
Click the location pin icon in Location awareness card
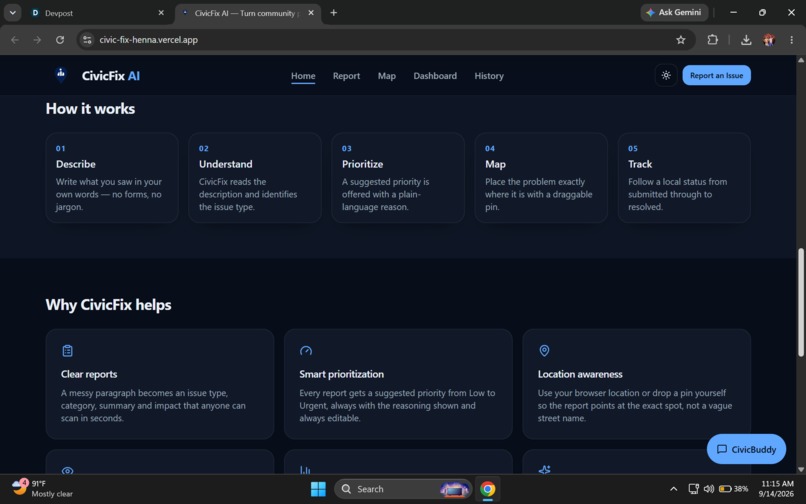tap(544, 351)
